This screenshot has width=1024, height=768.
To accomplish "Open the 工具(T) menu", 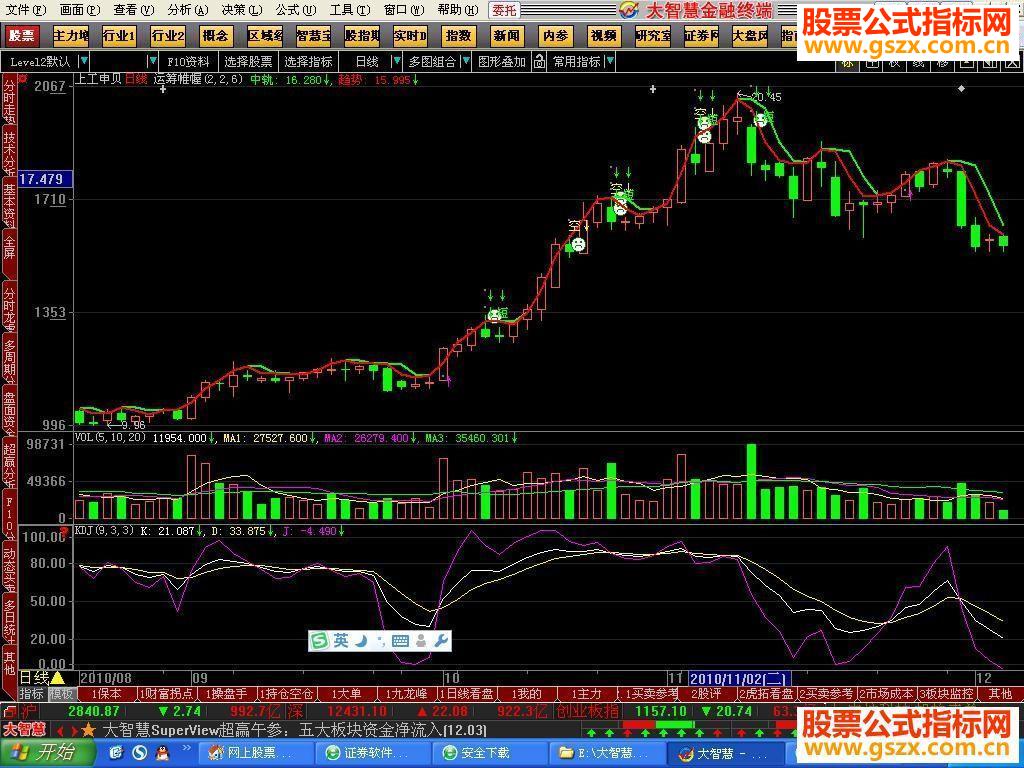I will coord(350,10).
